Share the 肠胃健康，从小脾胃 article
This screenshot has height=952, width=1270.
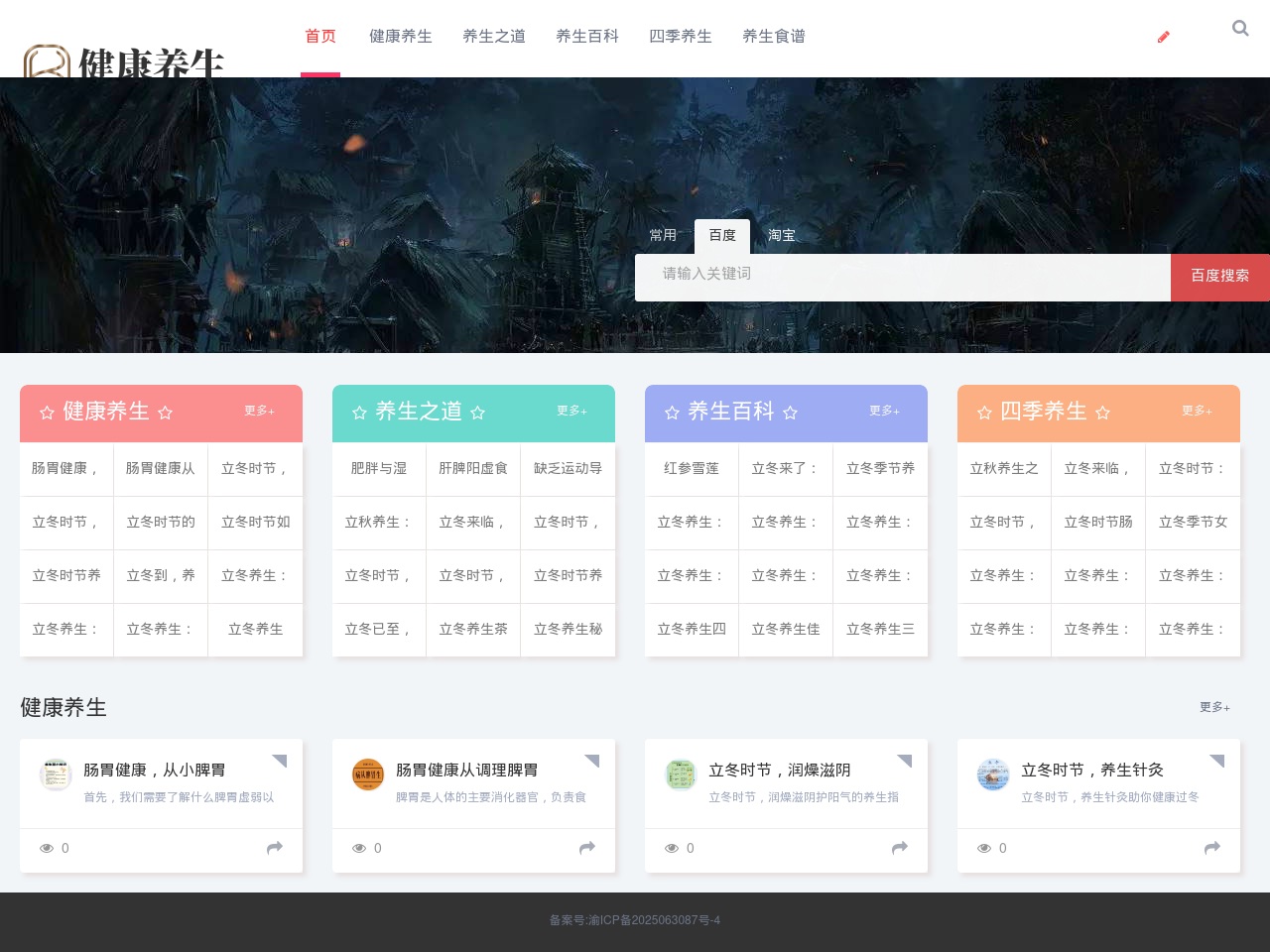pyautogui.click(x=275, y=848)
